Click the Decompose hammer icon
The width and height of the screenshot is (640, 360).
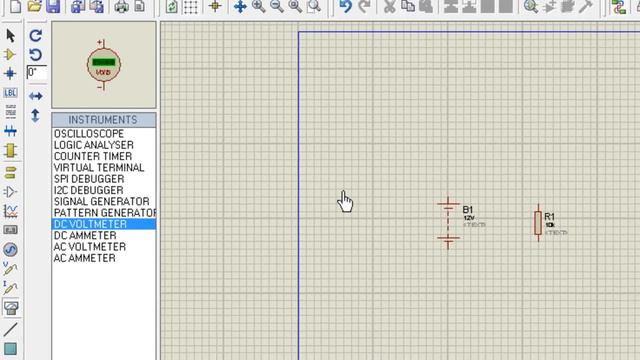[x=586, y=6]
